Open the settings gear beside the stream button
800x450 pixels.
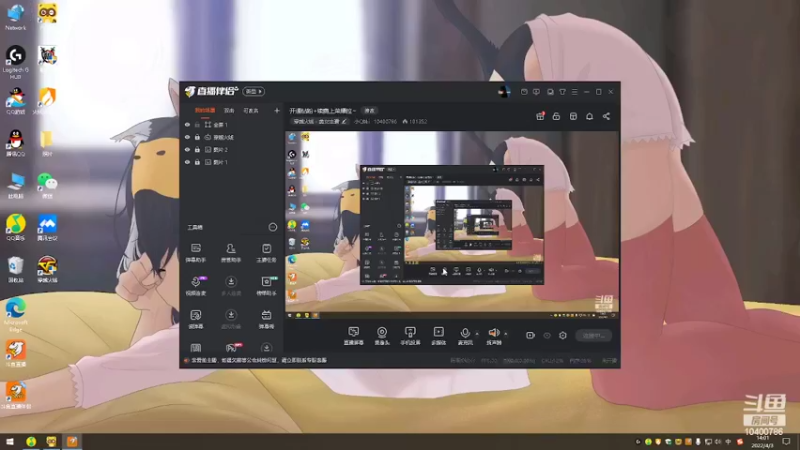click(x=563, y=335)
